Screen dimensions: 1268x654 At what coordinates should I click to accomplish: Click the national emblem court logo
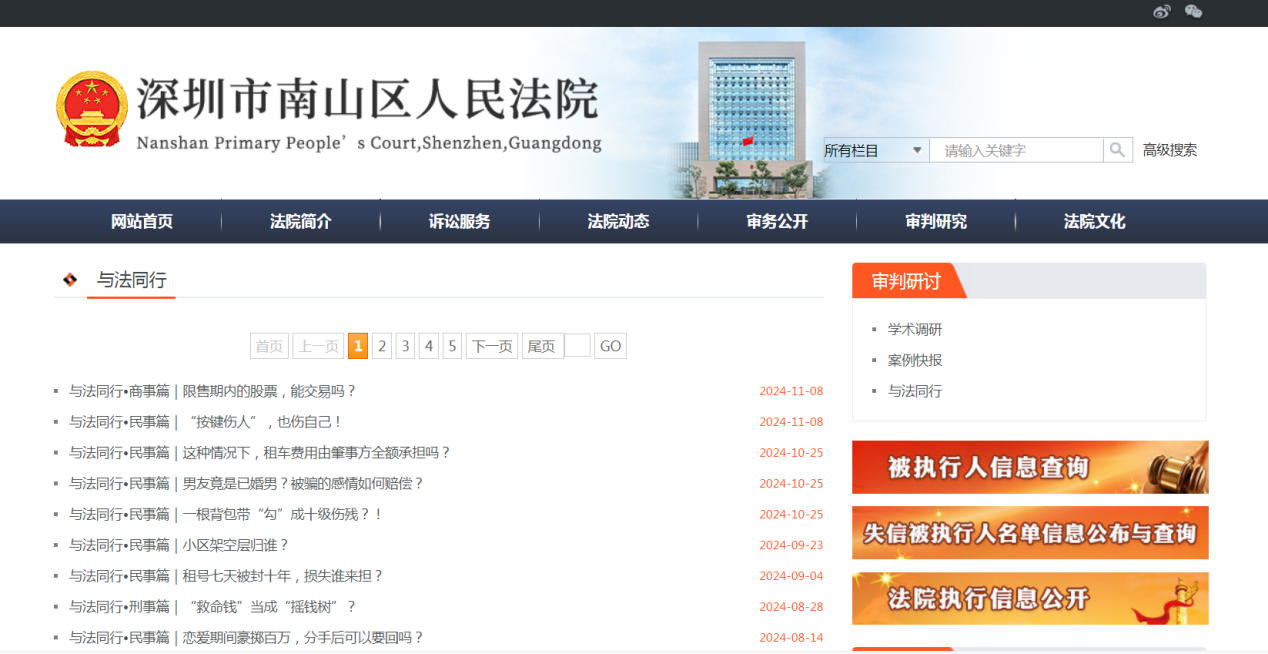coord(91,109)
